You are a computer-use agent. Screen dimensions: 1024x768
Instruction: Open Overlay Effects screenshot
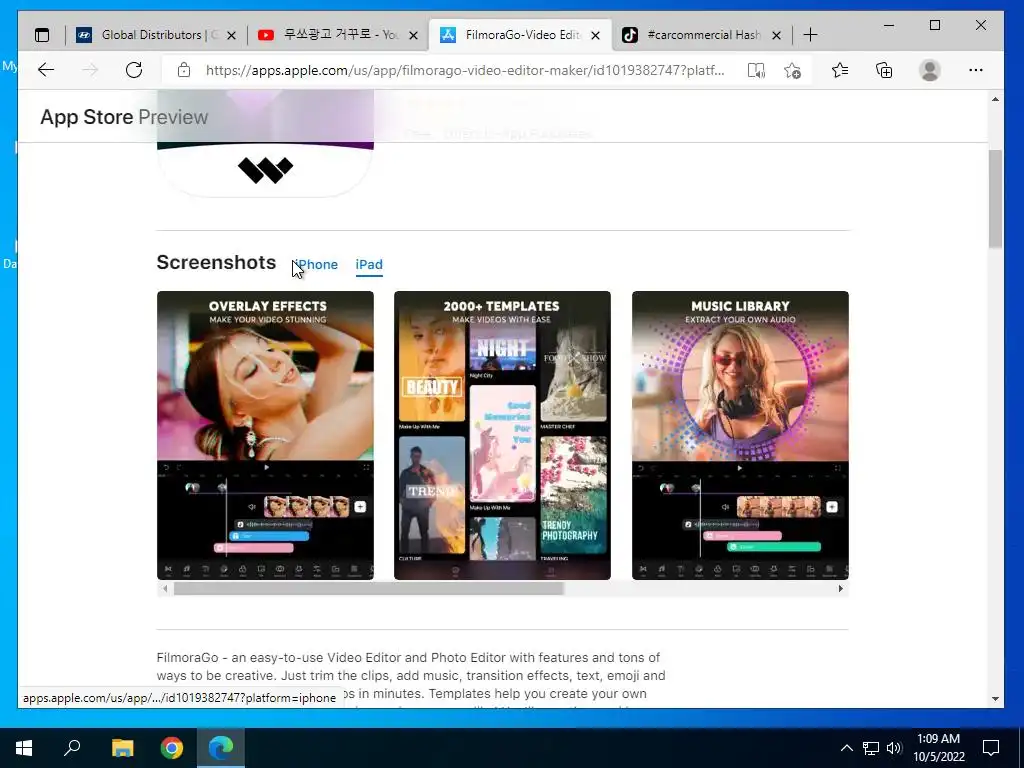click(265, 436)
